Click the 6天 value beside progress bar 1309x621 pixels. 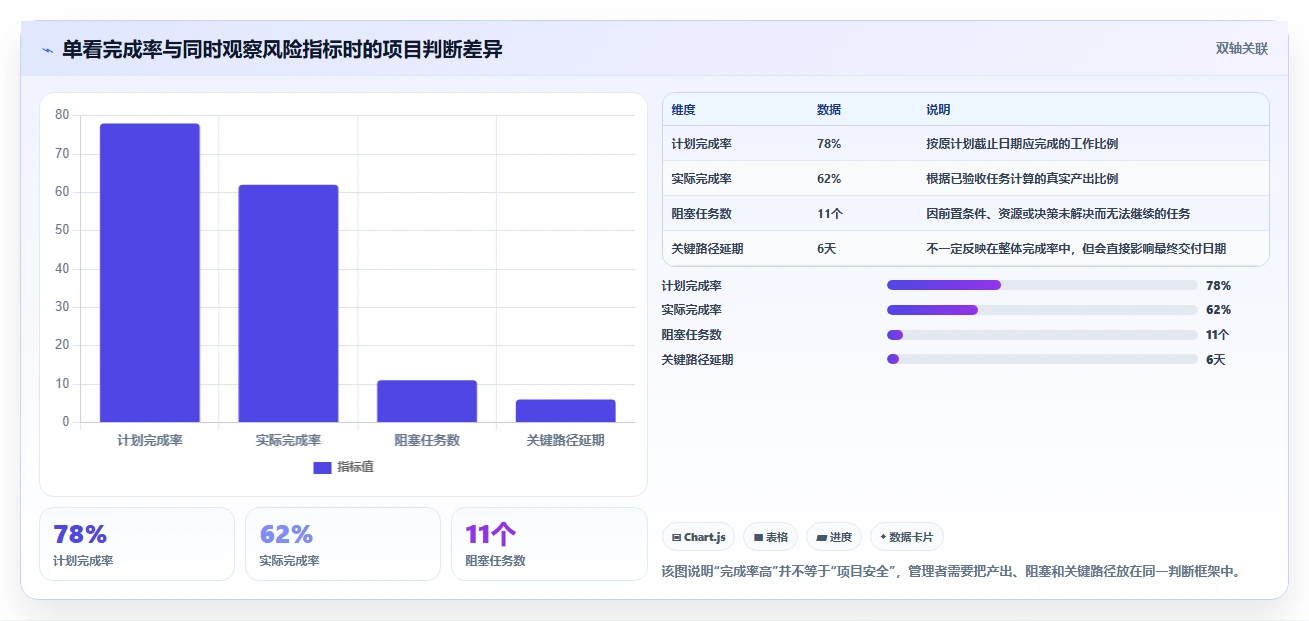coord(1216,360)
